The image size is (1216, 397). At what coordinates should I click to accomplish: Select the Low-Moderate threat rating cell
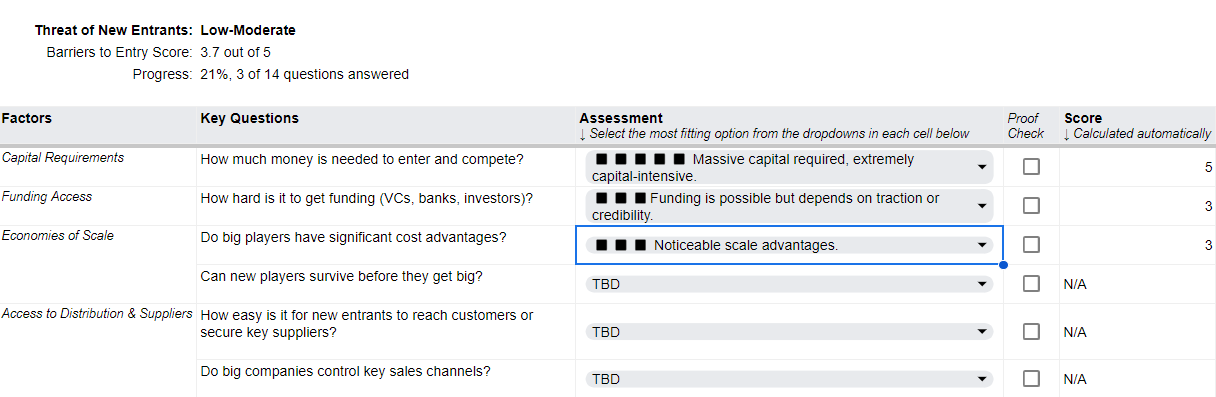tap(248, 30)
